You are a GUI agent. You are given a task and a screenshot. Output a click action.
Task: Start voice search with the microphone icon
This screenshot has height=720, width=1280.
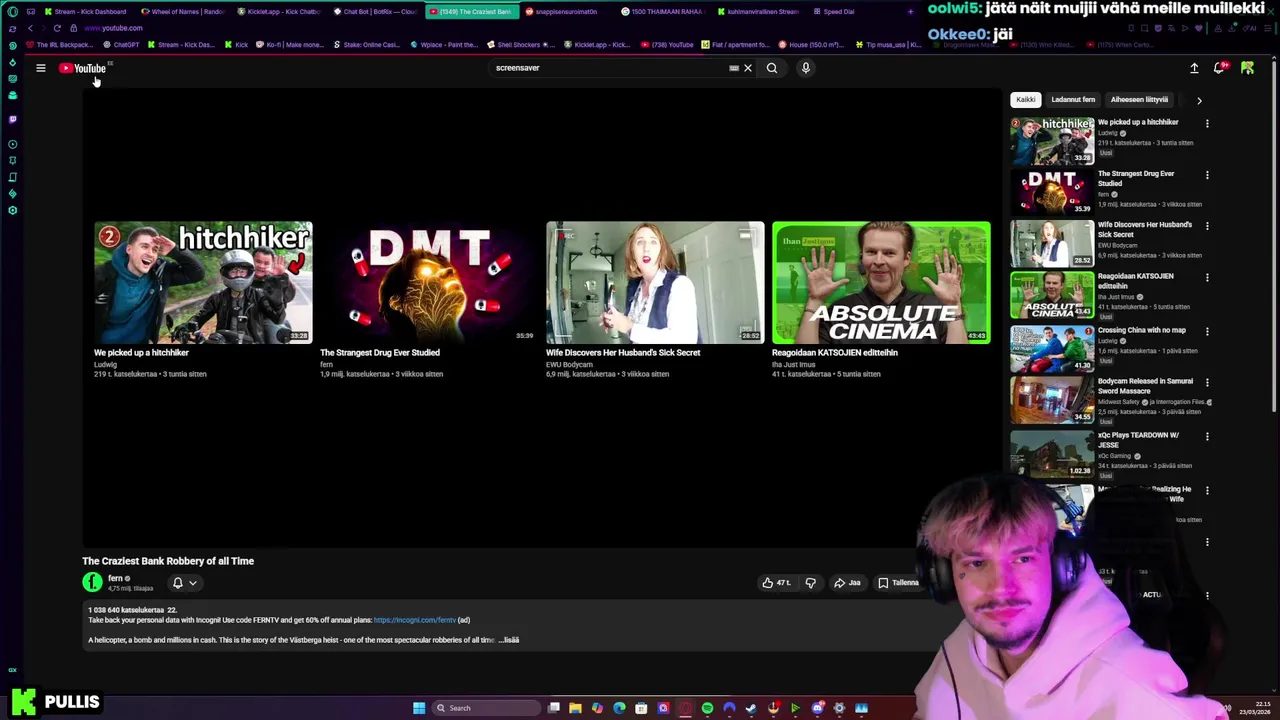click(x=806, y=68)
